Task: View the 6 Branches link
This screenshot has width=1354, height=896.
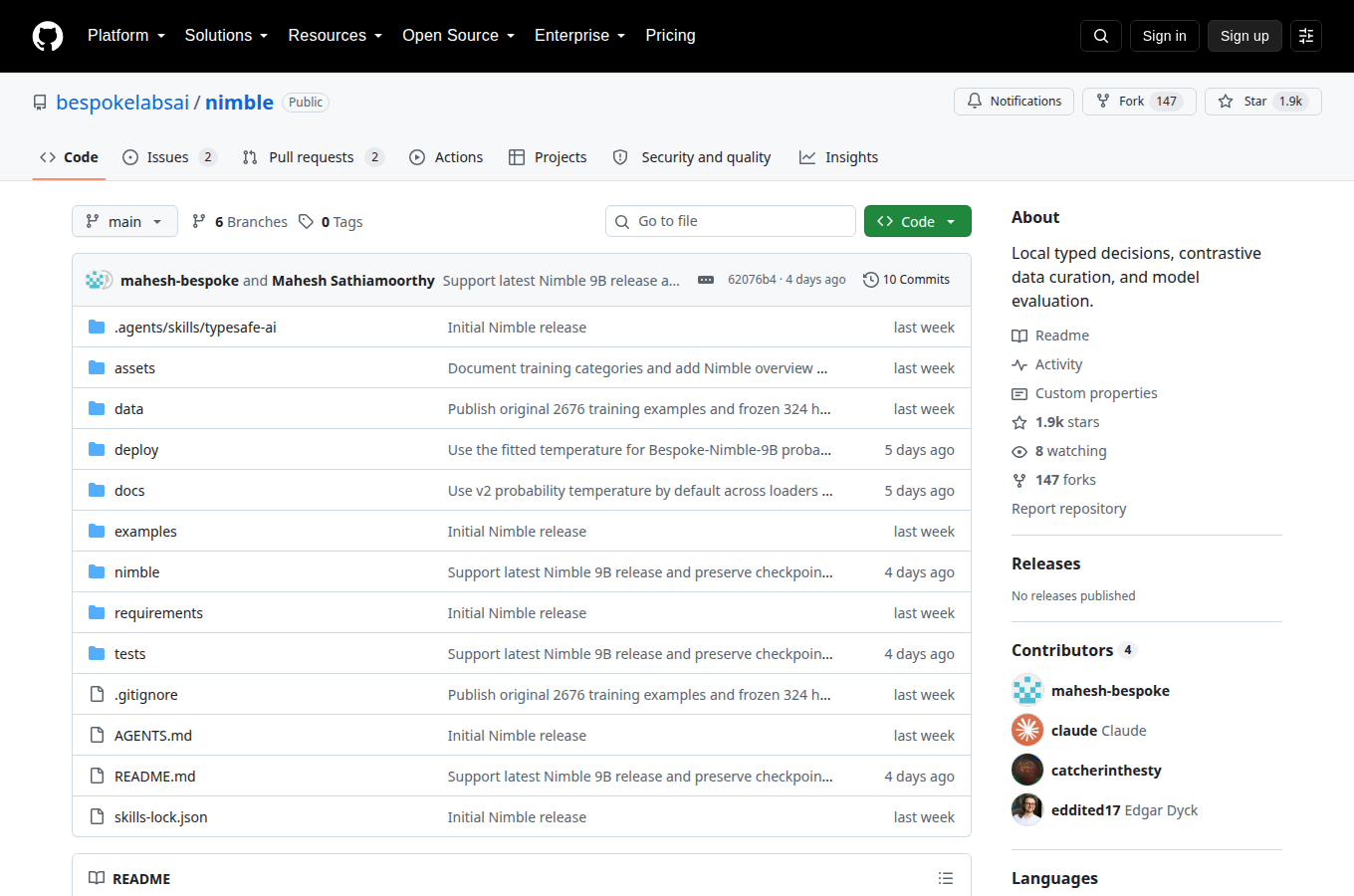Action: 240,222
